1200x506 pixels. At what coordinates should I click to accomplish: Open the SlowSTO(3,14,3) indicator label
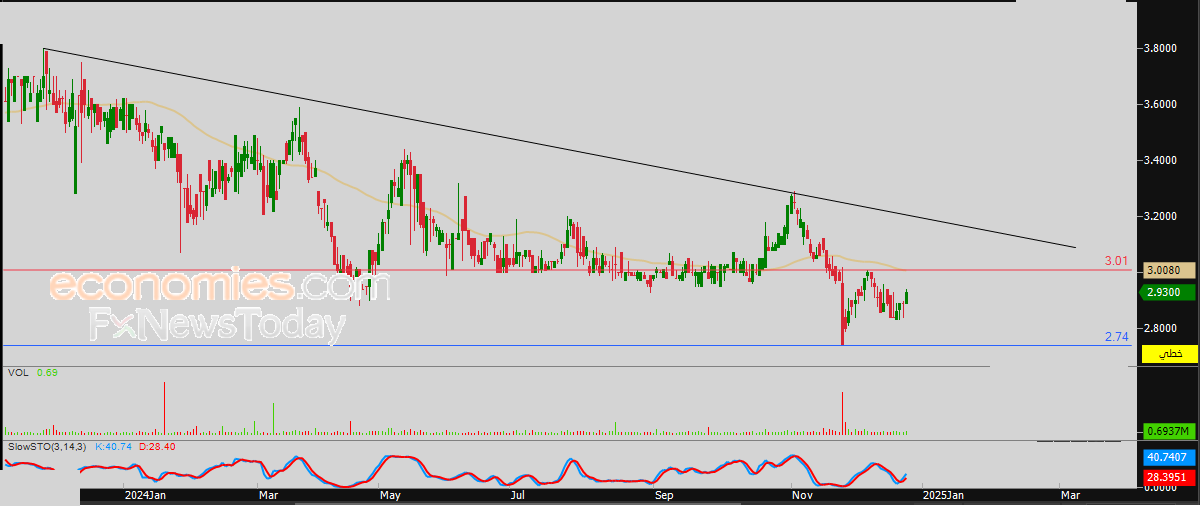pos(46,446)
